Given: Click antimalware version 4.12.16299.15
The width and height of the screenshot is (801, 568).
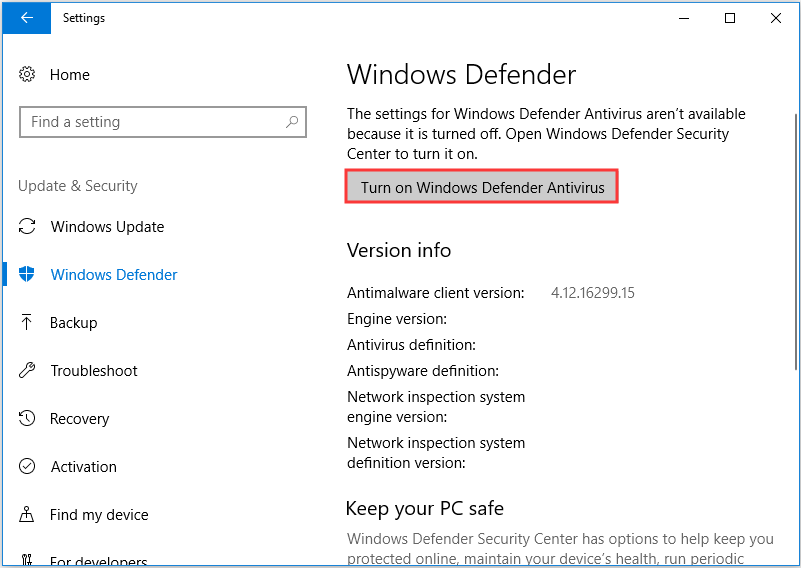Looking at the screenshot, I should 593,293.
